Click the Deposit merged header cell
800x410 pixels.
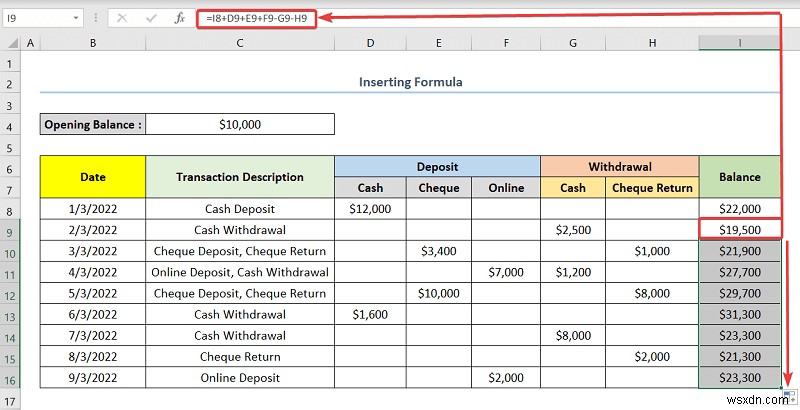click(437, 167)
